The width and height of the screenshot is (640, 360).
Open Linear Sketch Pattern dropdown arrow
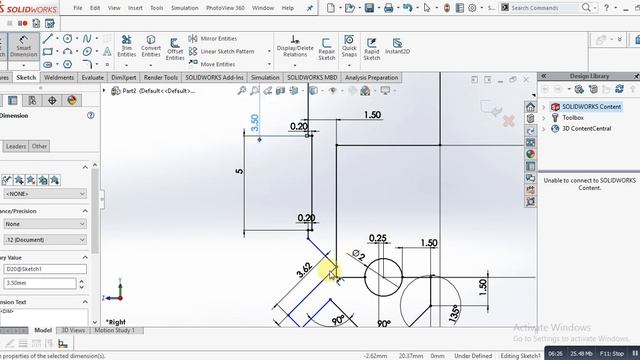point(269,51)
